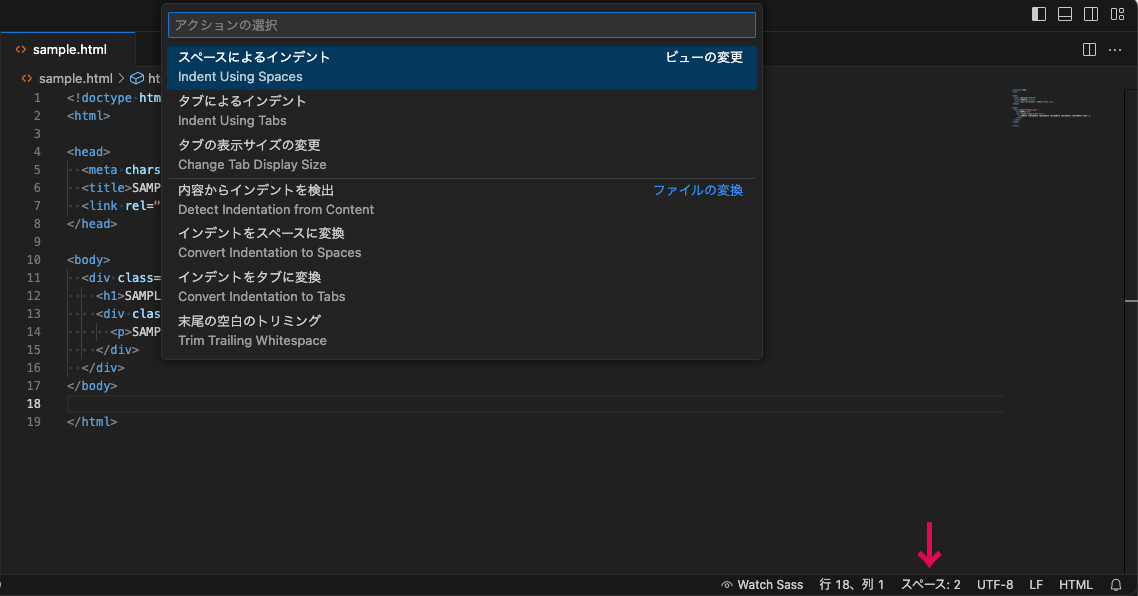This screenshot has height=596, width=1138.
Task: Toggle the primary sidebar visibility icon
Action: point(1038,14)
